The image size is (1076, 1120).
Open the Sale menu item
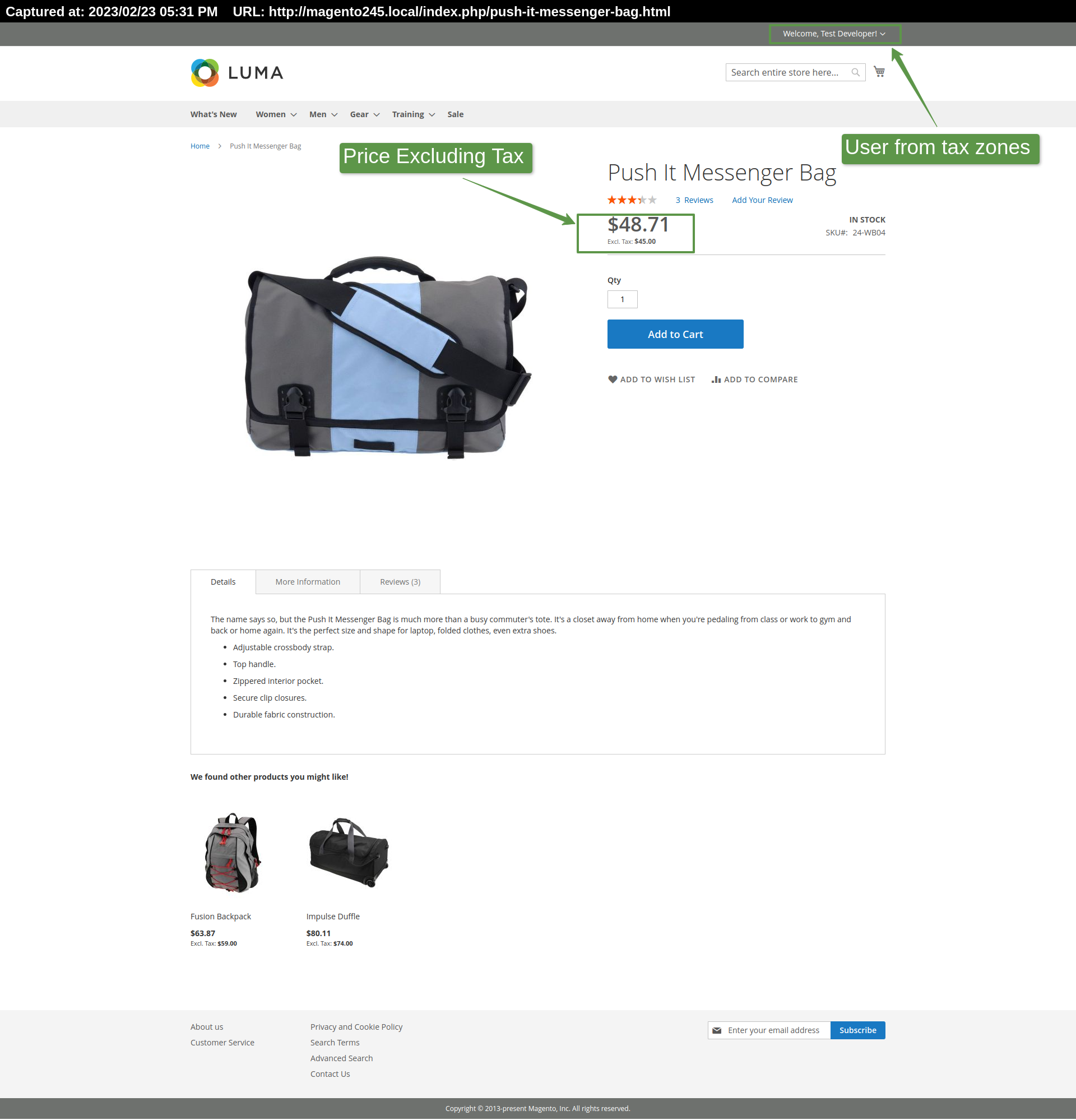(x=455, y=114)
